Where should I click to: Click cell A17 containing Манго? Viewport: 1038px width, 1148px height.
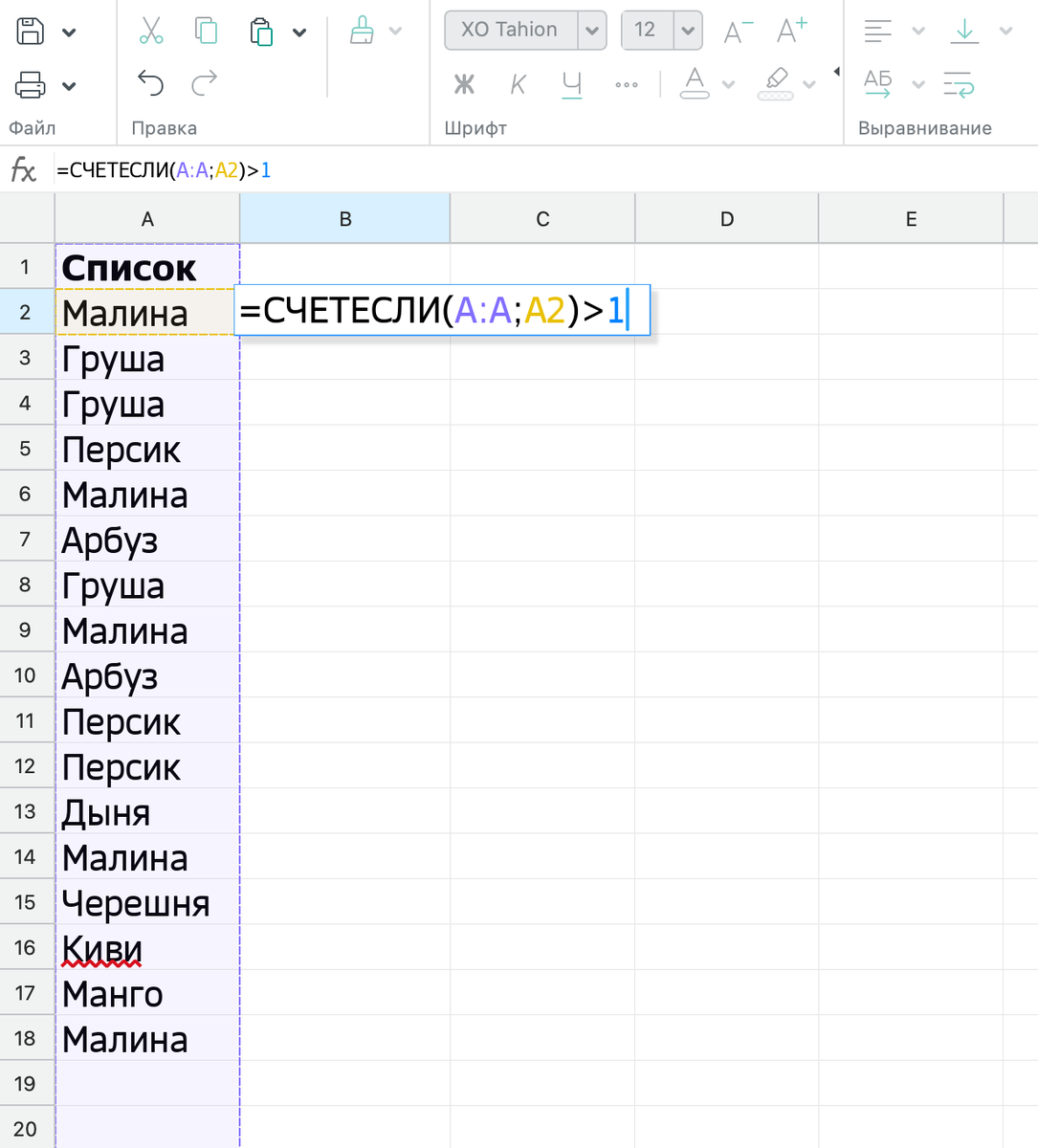click(x=147, y=993)
